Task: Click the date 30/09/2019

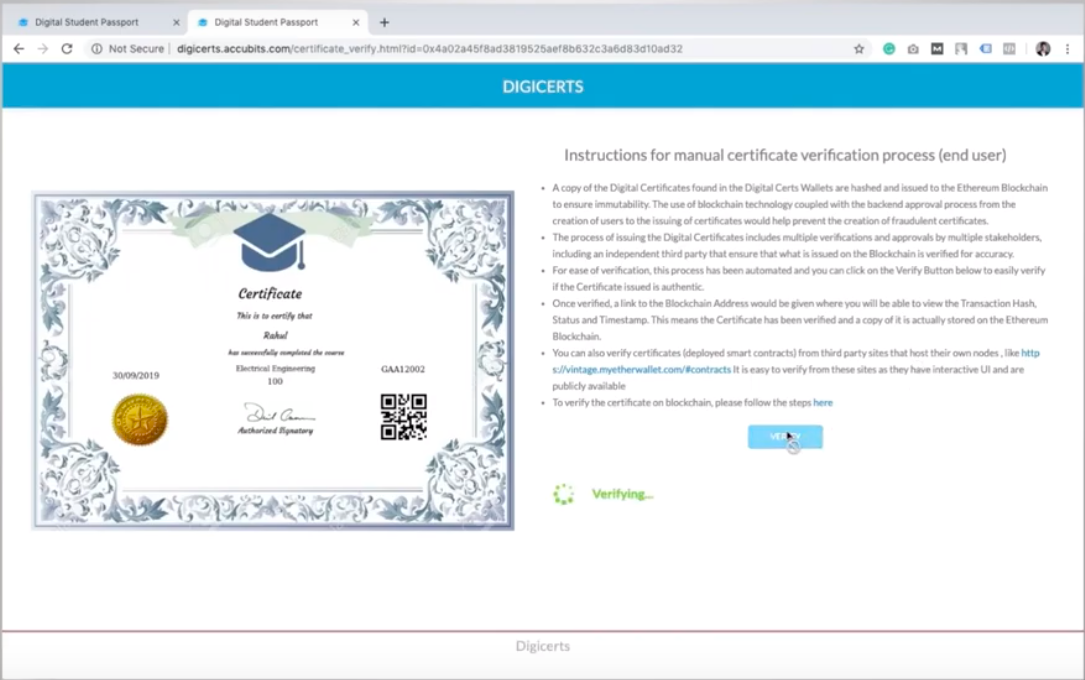Action: tap(136, 376)
